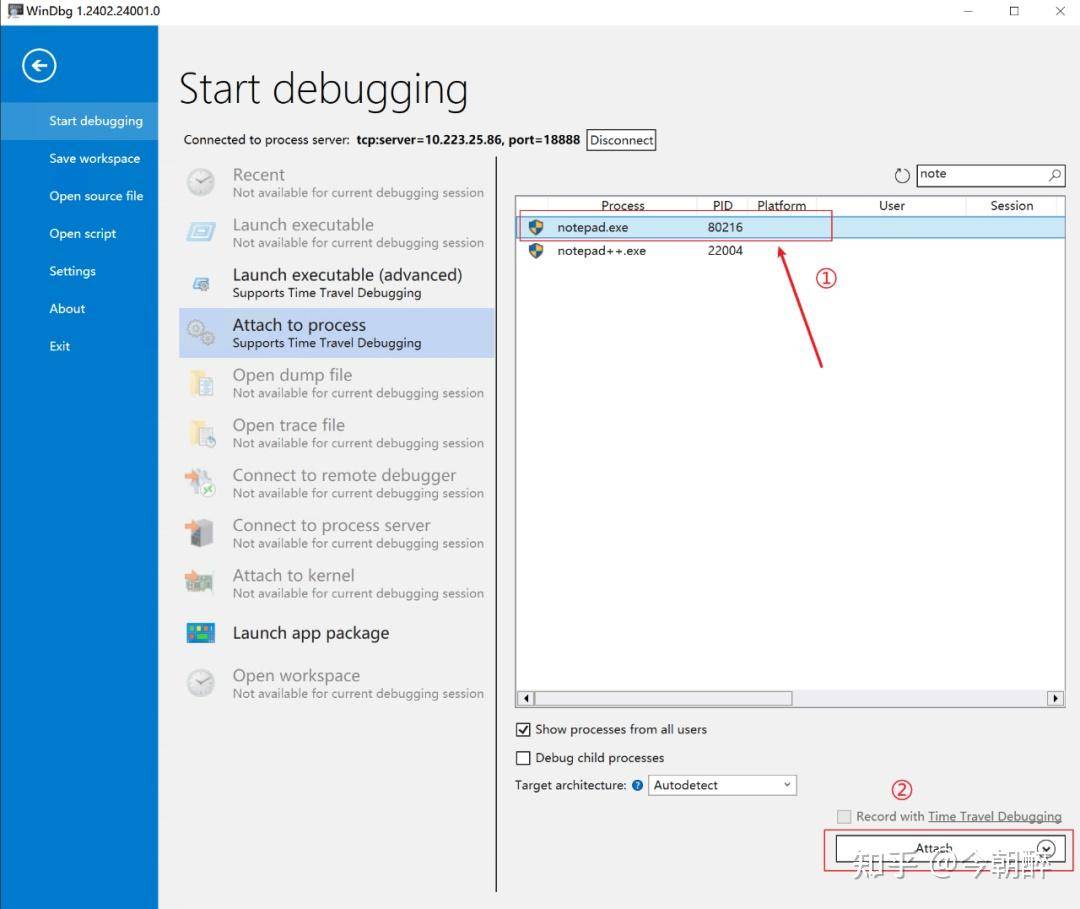This screenshot has width=1080, height=909.
Task: Open the Time Travel Debugging link
Action: point(995,816)
